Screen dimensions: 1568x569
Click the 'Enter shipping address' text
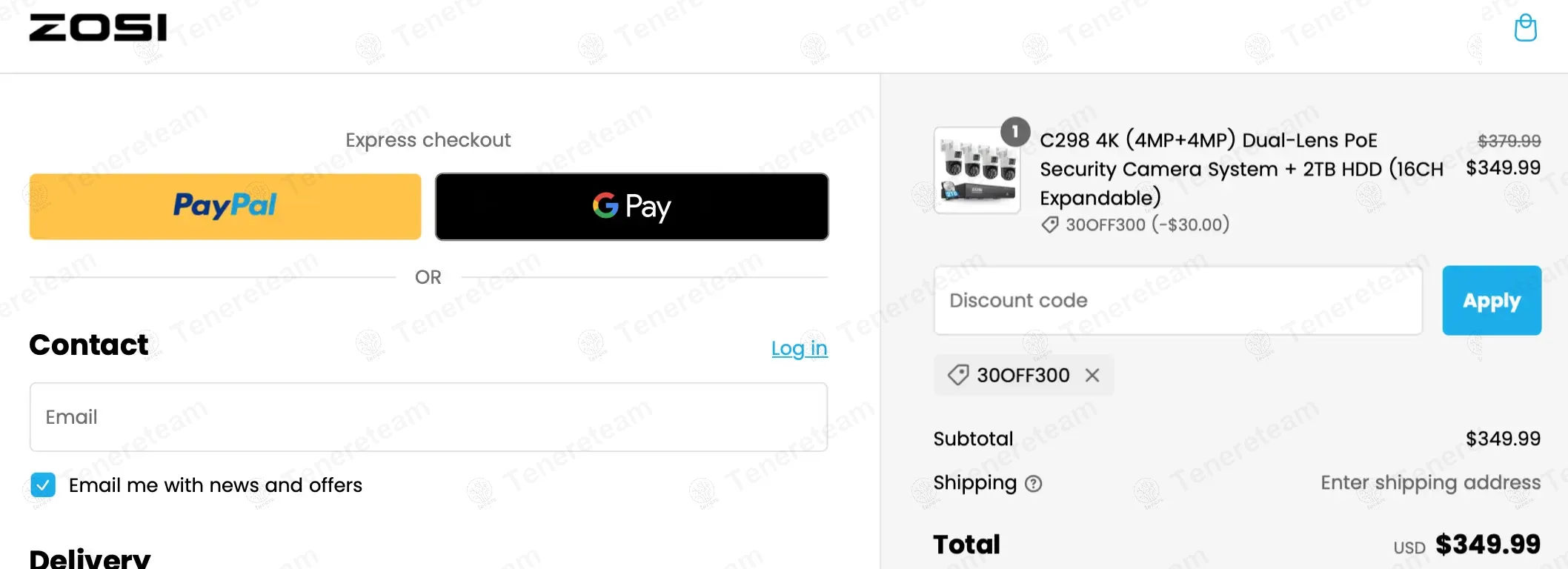click(1430, 483)
